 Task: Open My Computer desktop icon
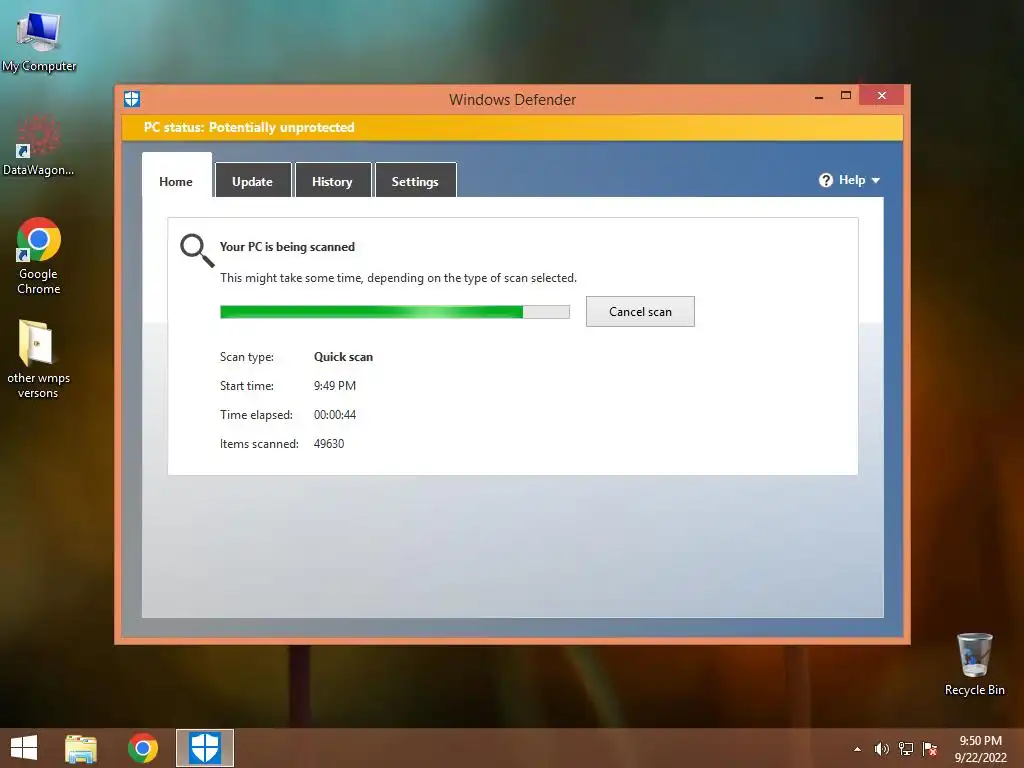[39, 40]
